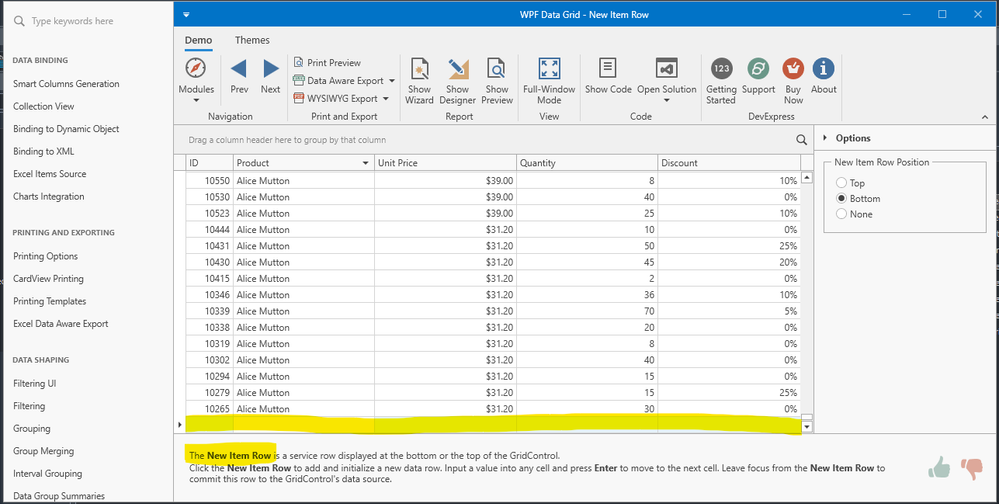Choose None for New Item Row Position
This screenshot has height=504, width=999.
coord(842,214)
